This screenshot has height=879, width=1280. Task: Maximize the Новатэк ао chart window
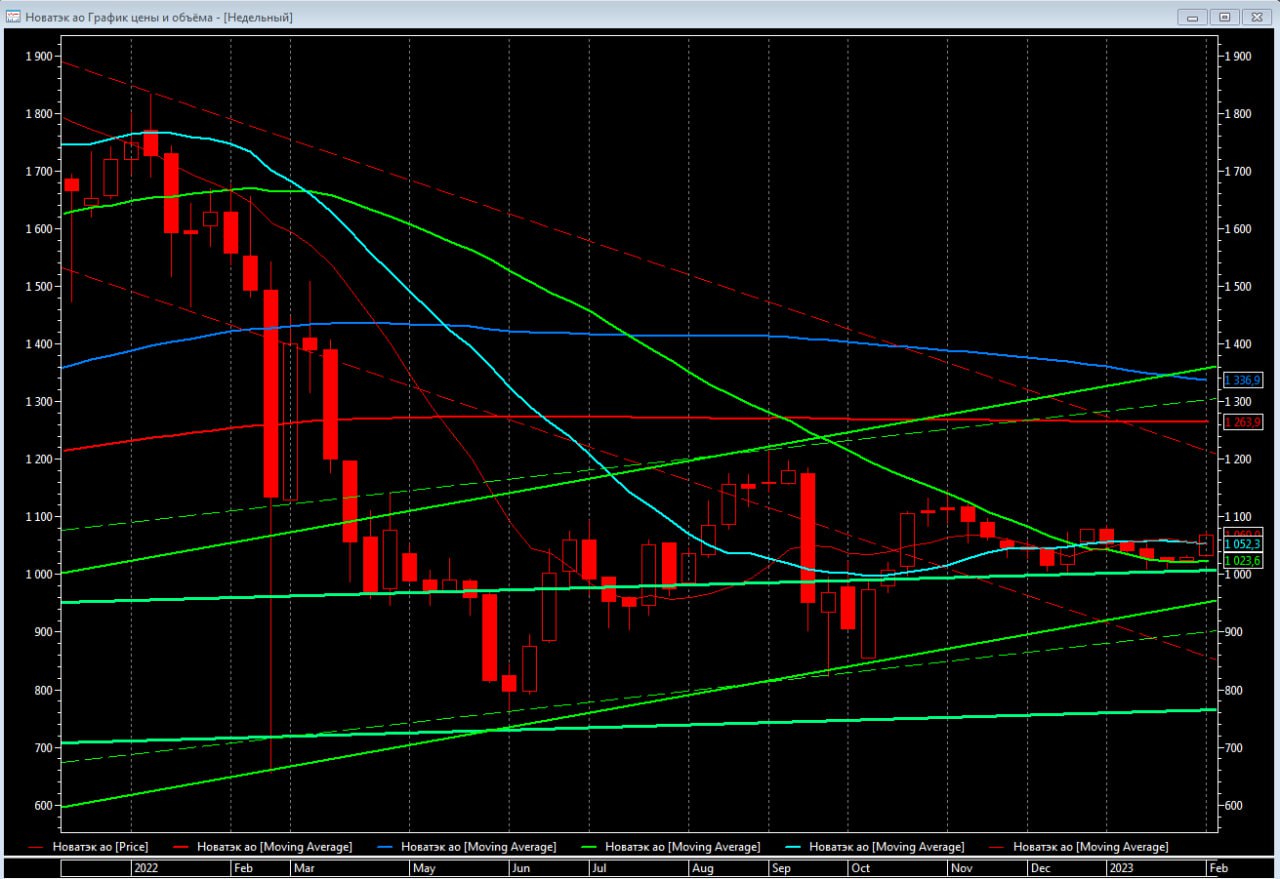pyautogui.click(x=1224, y=17)
